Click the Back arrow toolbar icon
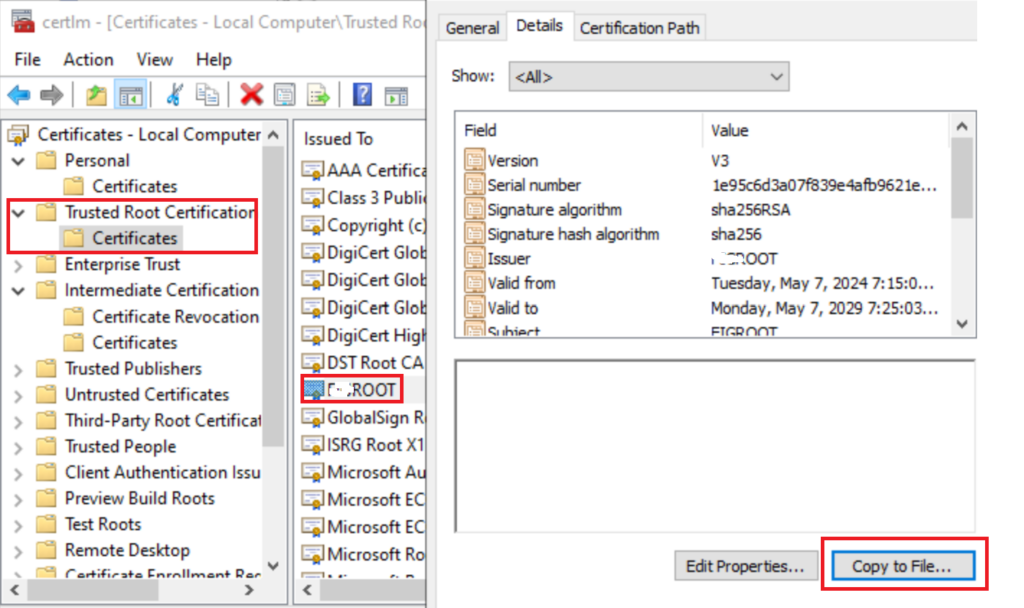Image resolution: width=1024 pixels, height=608 pixels. 19,95
